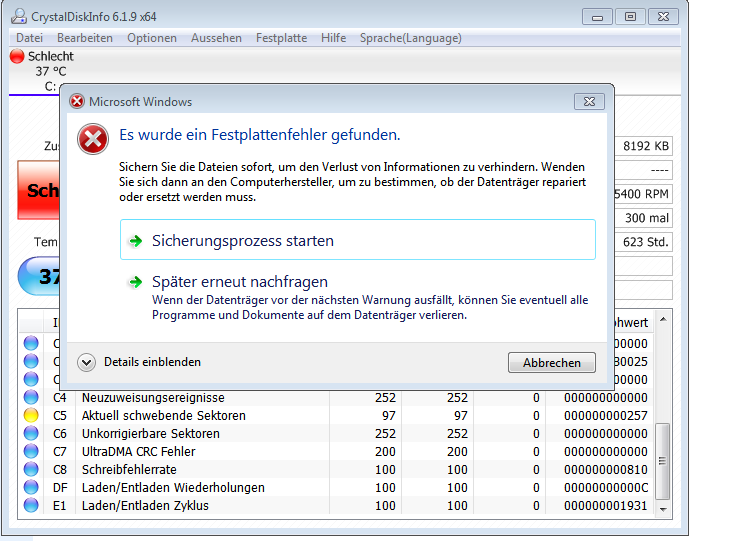The width and height of the screenshot is (729, 541).
Task: Open the Optionen menu
Action: [x=152, y=38]
